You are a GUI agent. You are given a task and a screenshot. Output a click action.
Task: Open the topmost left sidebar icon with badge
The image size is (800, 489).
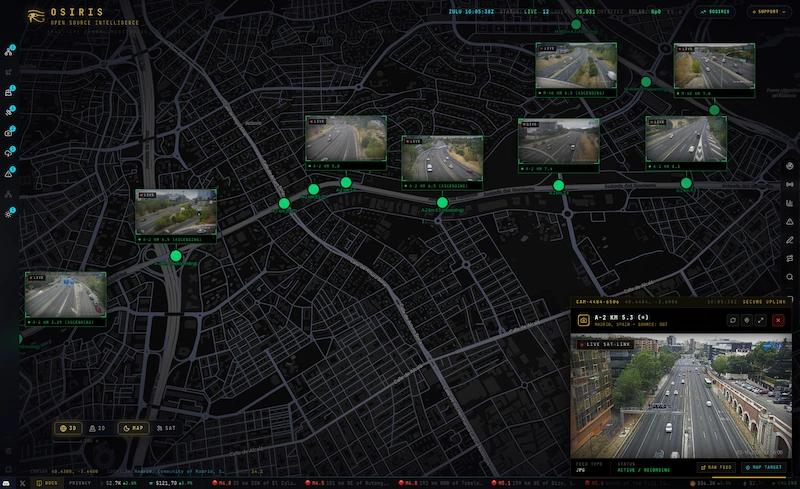point(9,52)
